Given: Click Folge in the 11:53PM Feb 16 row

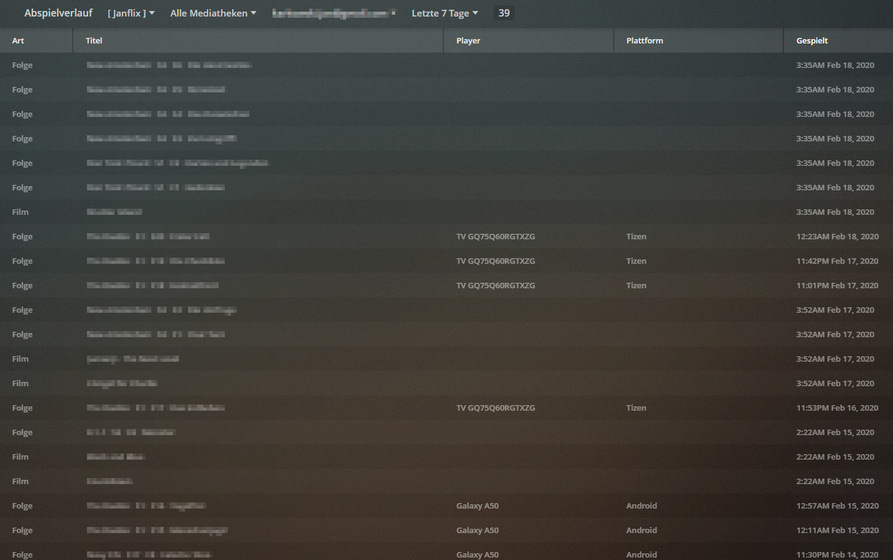Looking at the screenshot, I should click(22, 408).
